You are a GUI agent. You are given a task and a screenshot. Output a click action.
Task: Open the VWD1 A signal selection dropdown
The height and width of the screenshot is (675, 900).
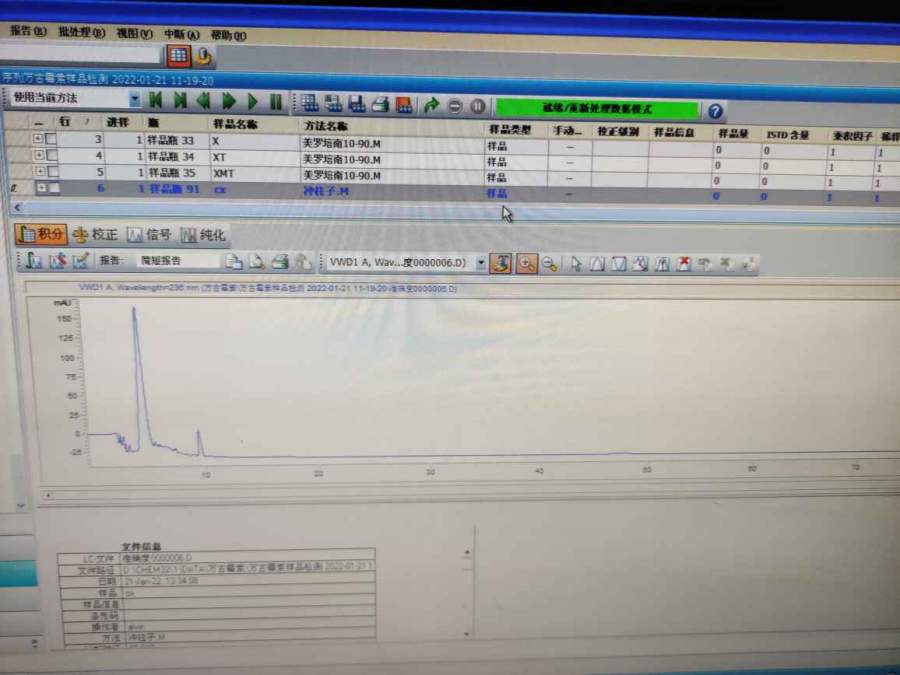tap(481, 263)
